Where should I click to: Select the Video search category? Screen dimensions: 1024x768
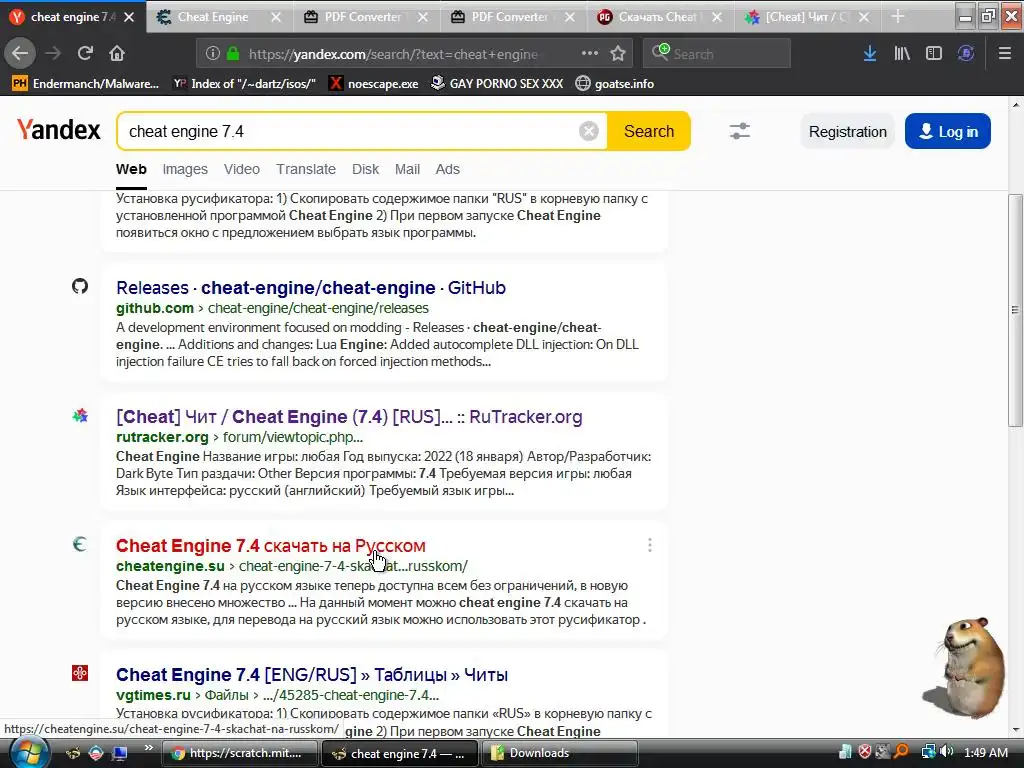(242, 169)
